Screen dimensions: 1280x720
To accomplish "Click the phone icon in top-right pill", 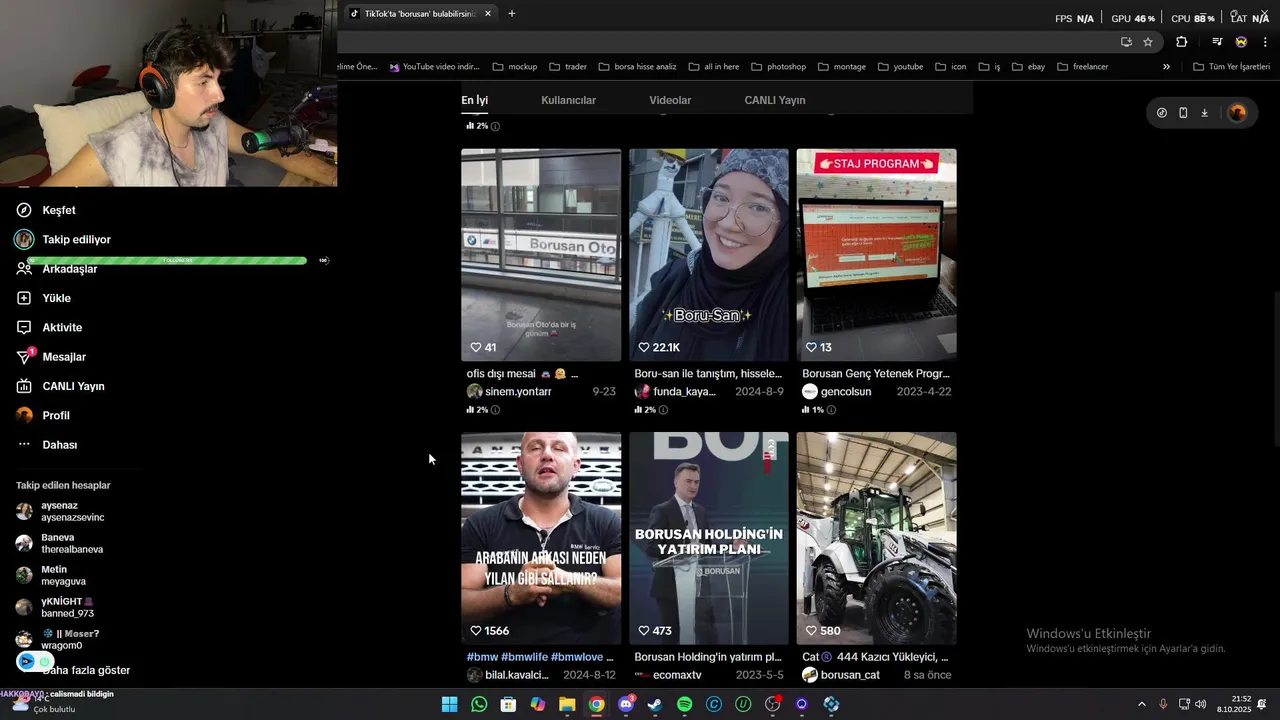I will point(1183,113).
